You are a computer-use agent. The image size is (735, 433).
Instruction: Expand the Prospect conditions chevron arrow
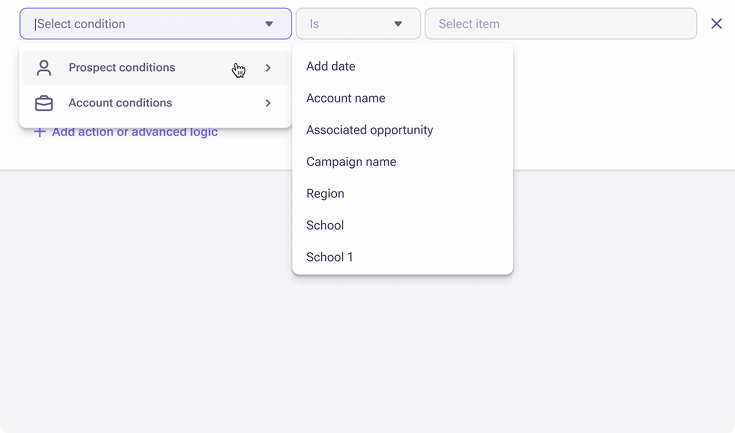click(x=268, y=68)
